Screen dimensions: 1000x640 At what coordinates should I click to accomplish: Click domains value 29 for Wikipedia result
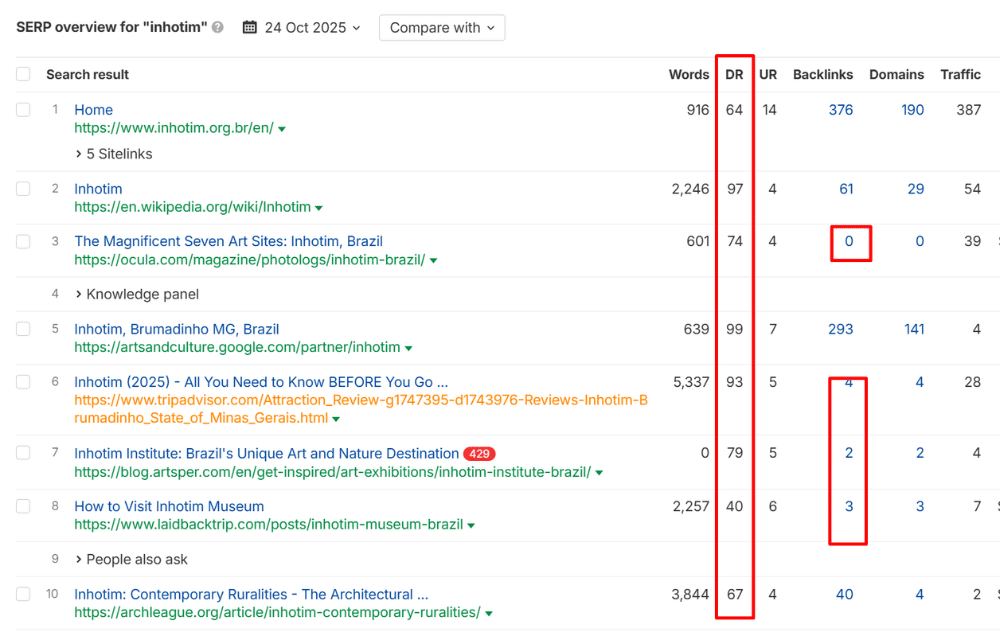pyautogui.click(x=916, y=189)
